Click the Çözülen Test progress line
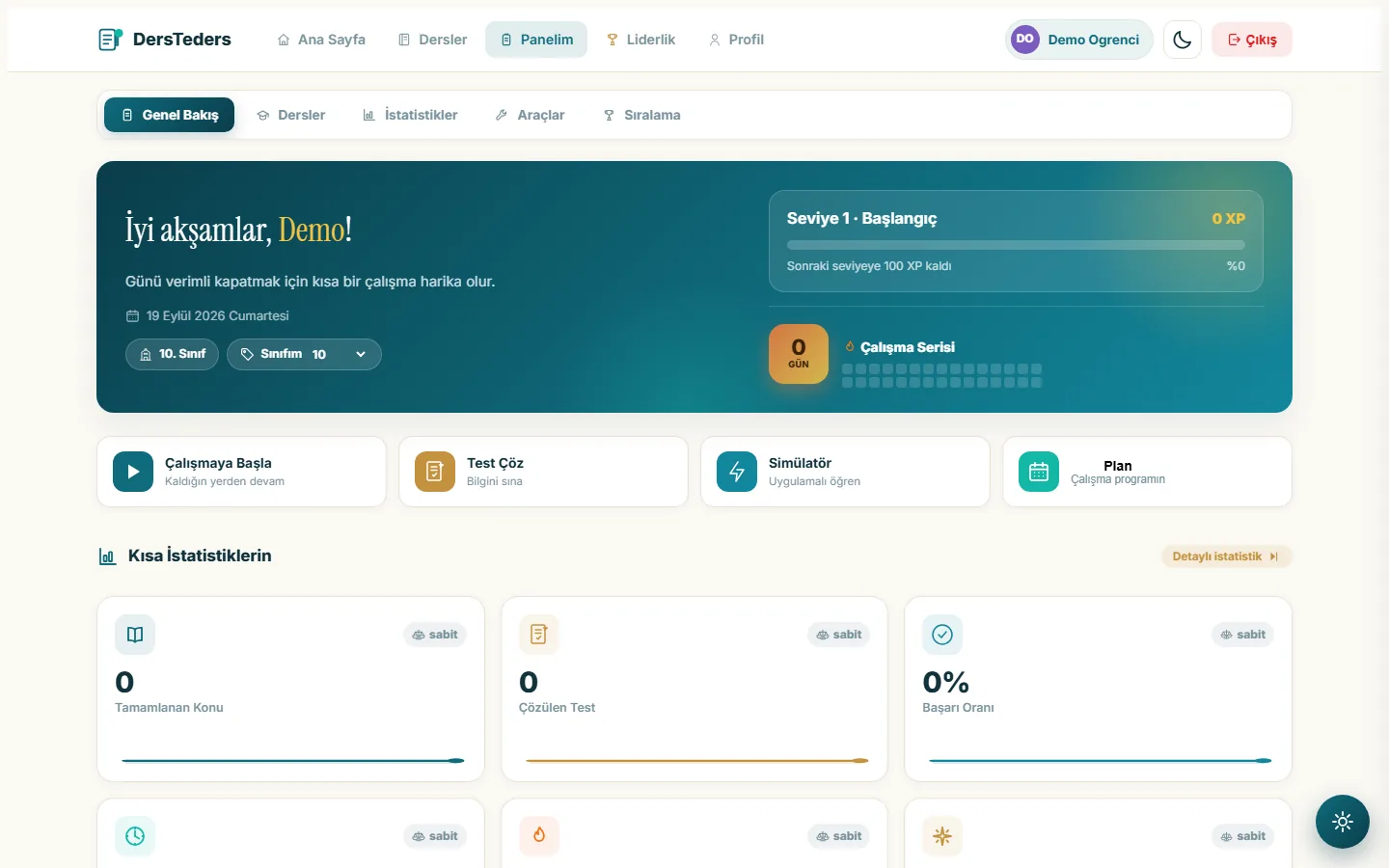Image resolution: width=1389 pixels, height=868 pixels. [696, 761]
